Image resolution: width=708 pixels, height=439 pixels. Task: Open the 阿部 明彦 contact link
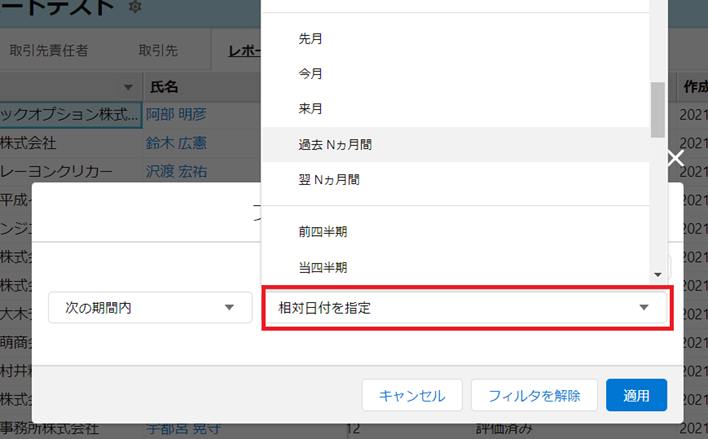[x=176, y=114]
